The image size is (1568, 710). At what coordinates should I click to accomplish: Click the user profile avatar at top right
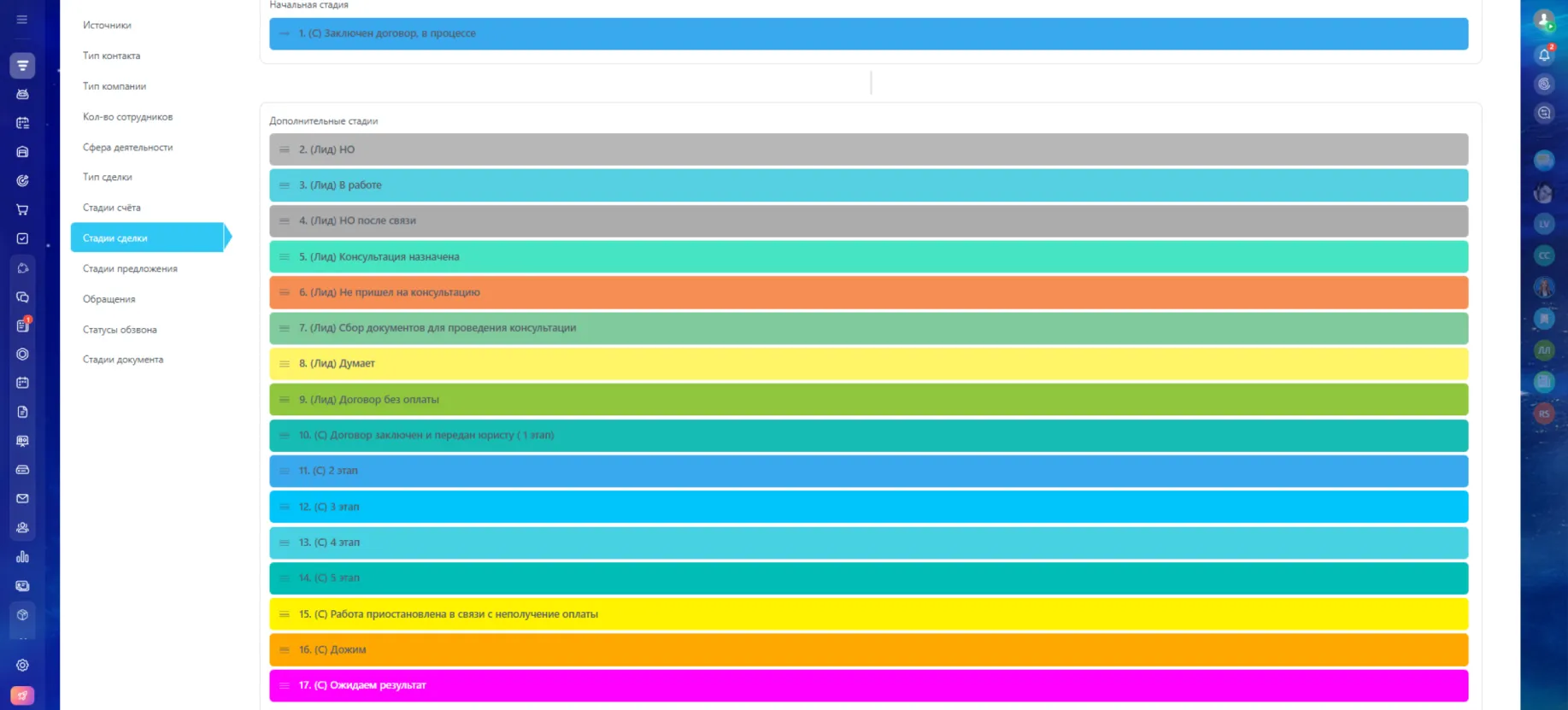[1543, 19]
